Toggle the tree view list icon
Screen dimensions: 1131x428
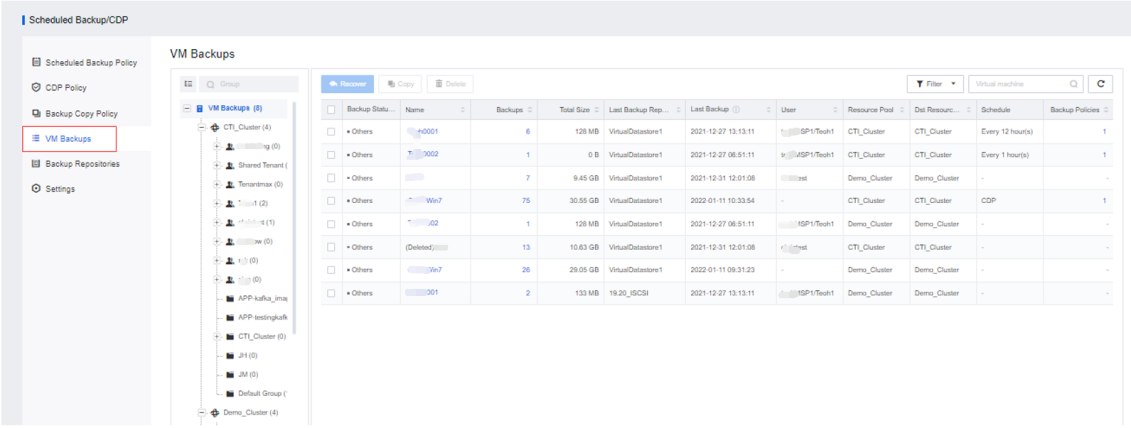188,84
